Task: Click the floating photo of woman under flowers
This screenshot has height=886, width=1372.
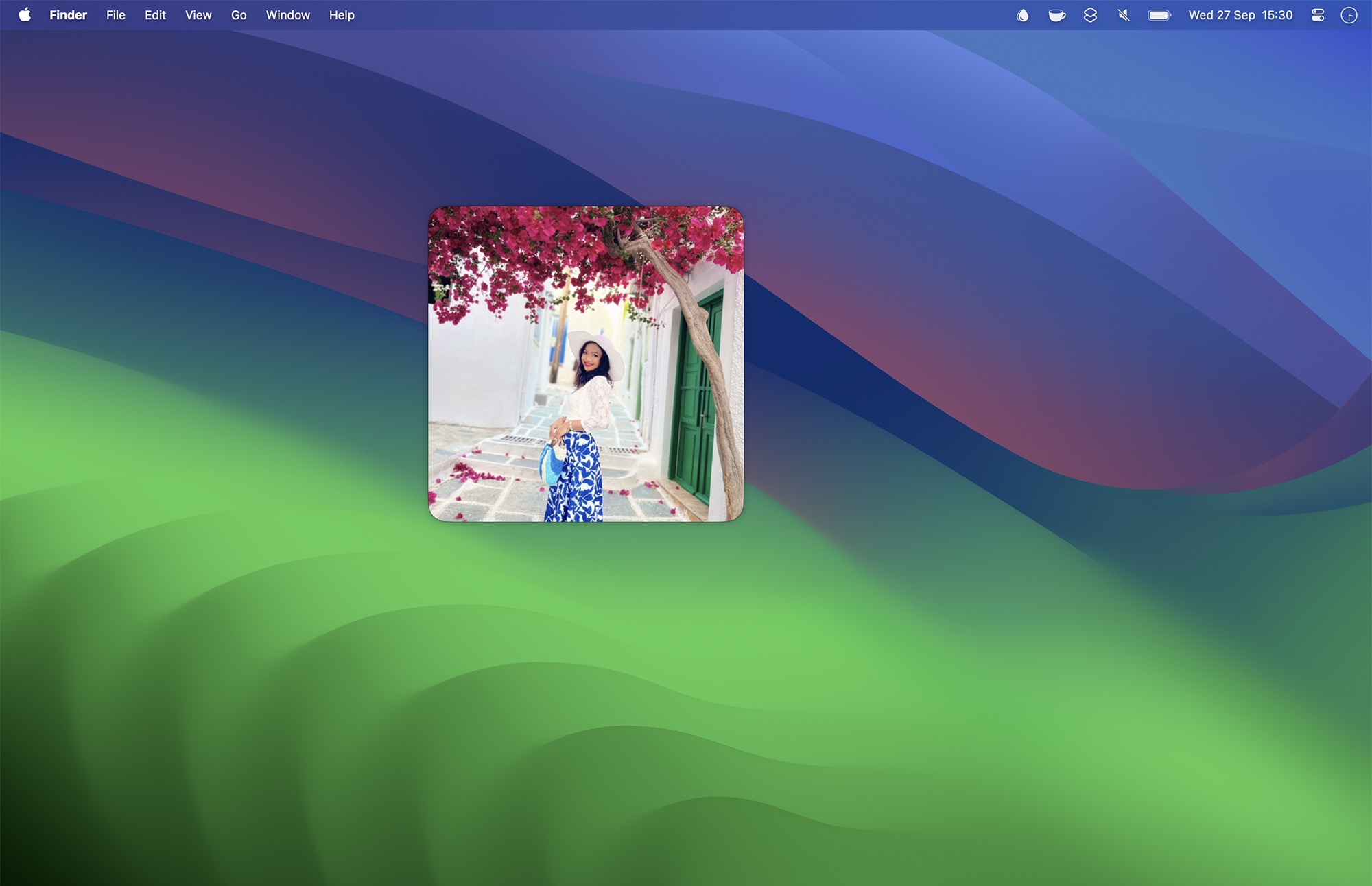Action: point(586,364)
